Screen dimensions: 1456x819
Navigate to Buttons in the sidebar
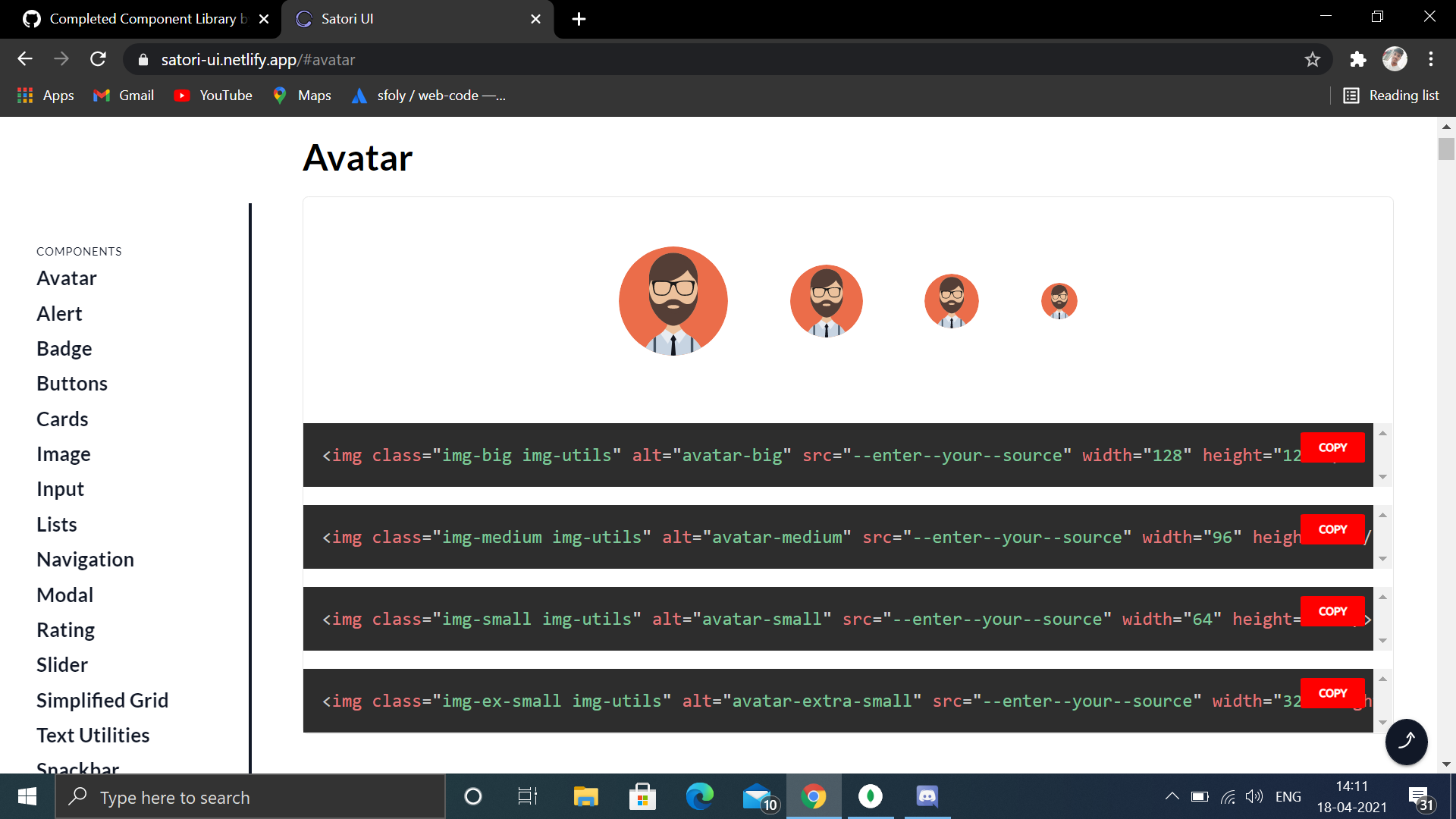tap(72, 384)
